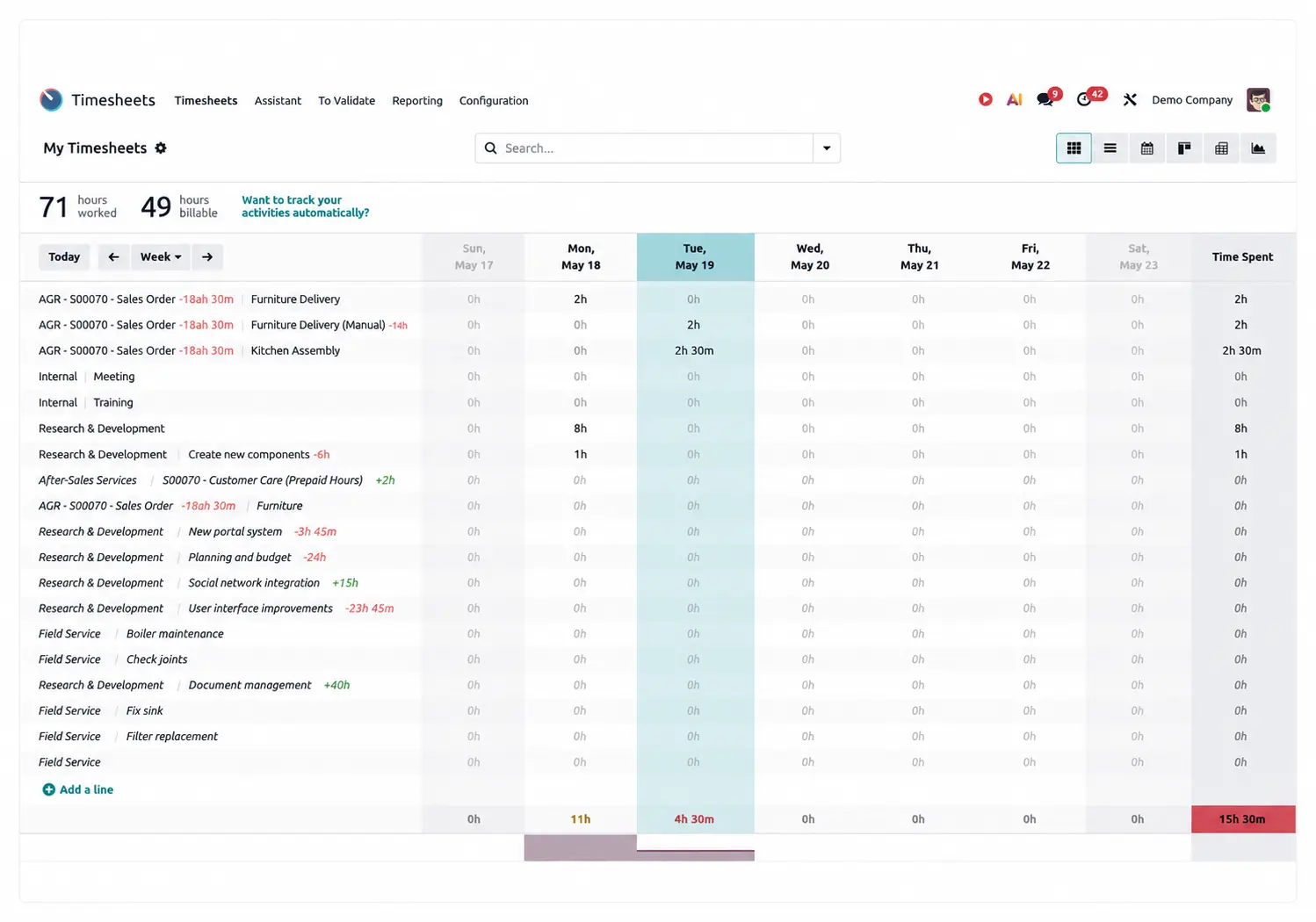Viewport: 1316px width, 922px height.
Task: Open the Assistant menu
Action: [278, 100]
